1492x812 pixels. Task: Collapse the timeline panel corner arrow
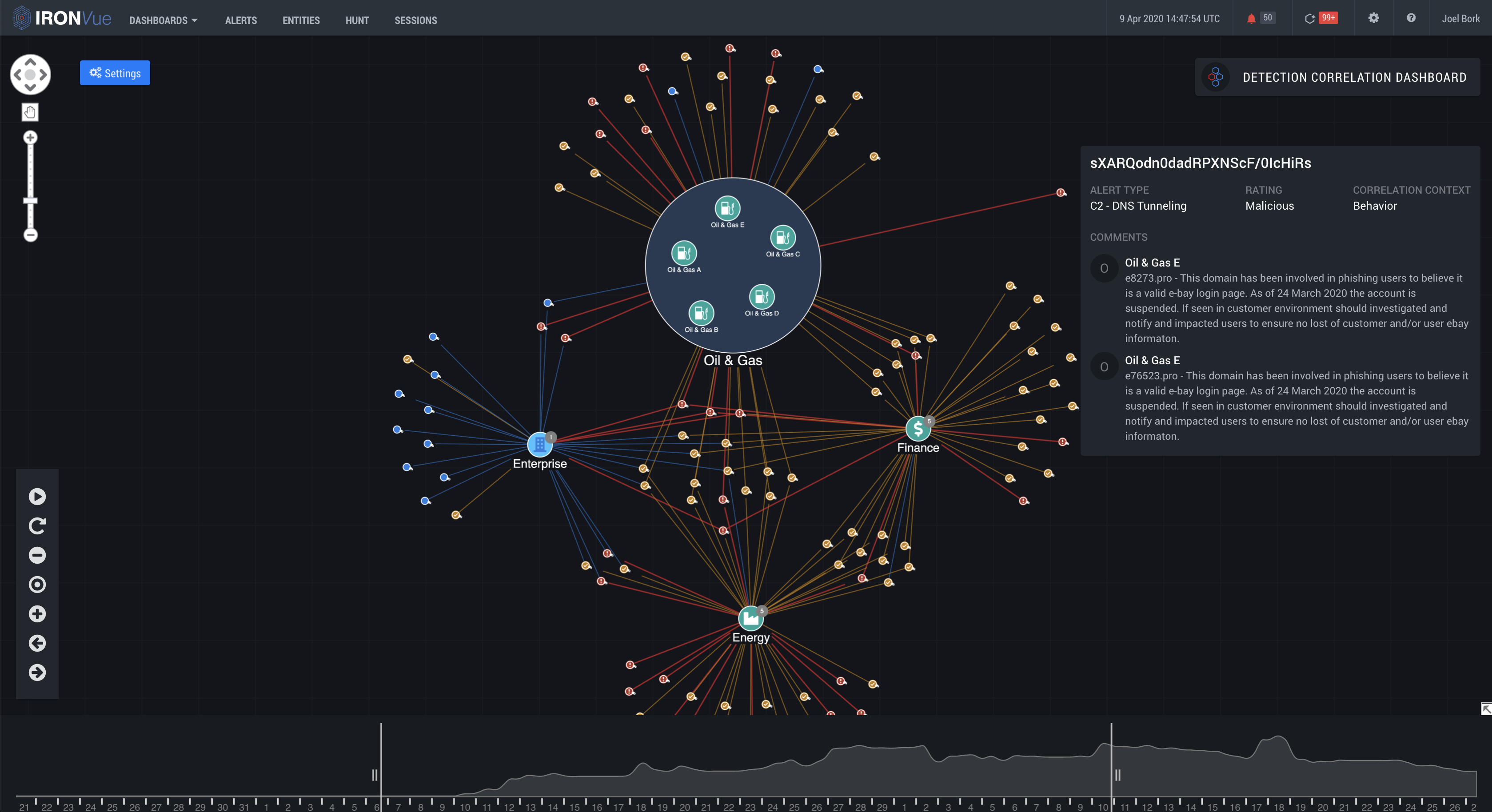point(1486,709)
